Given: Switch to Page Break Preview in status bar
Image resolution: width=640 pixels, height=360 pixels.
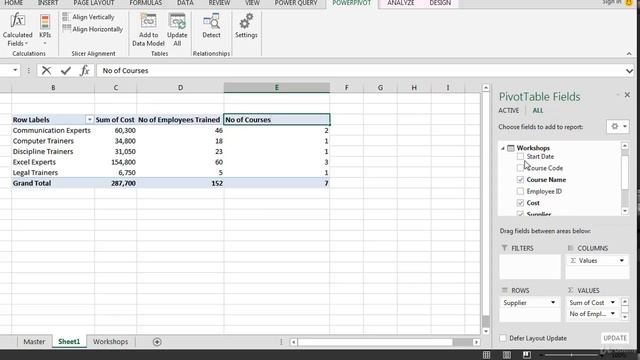Looking at the screenshot, I should tap(527, 355).
